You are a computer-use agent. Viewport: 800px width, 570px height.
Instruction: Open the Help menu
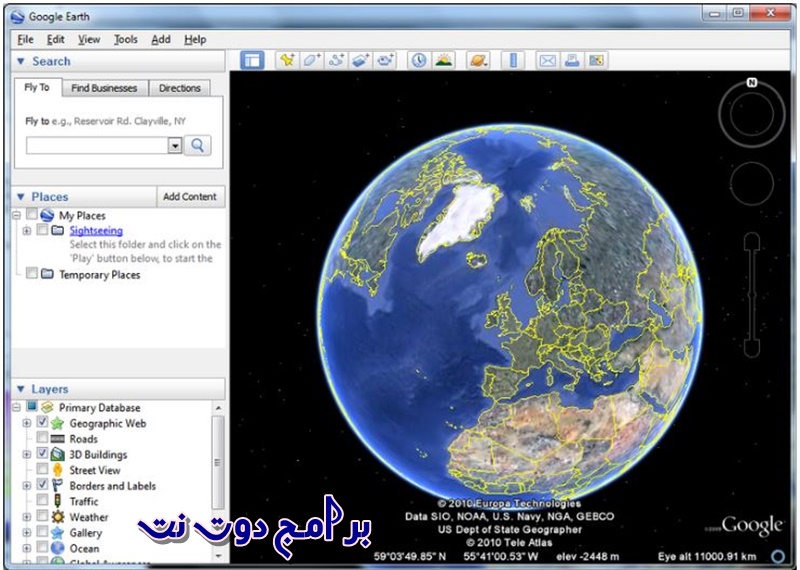(x=195, y=39)
